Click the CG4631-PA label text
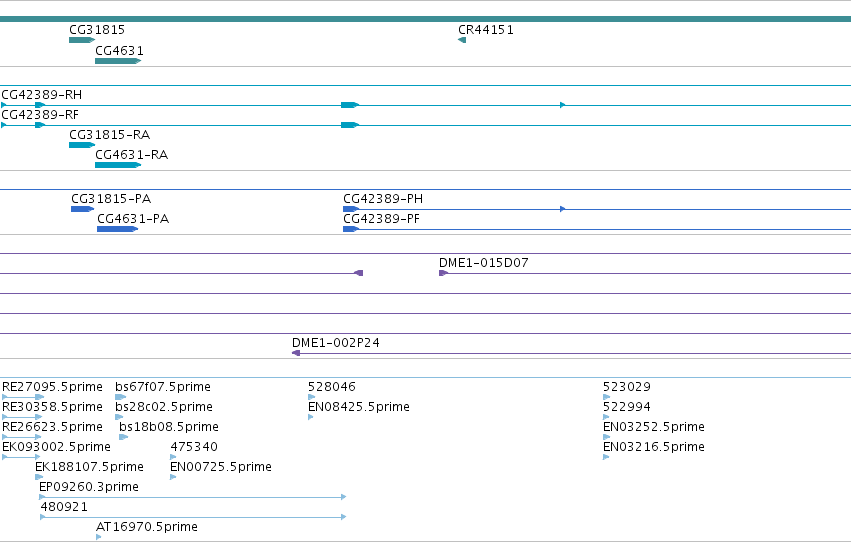 point(133,219)
